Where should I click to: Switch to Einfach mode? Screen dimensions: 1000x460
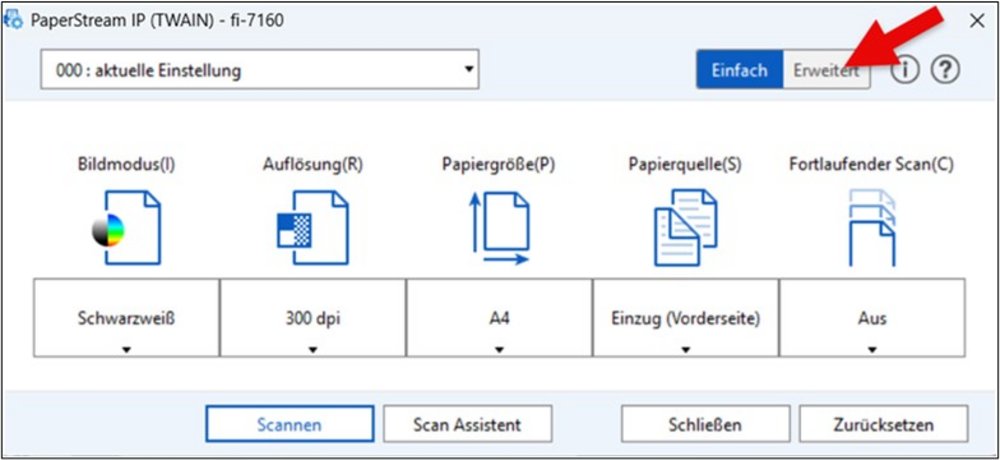coord(740,70)
